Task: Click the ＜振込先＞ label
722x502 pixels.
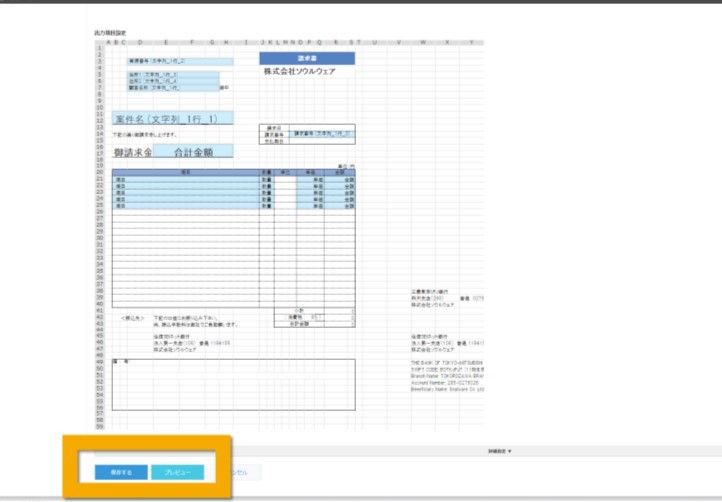Action: 133,318
